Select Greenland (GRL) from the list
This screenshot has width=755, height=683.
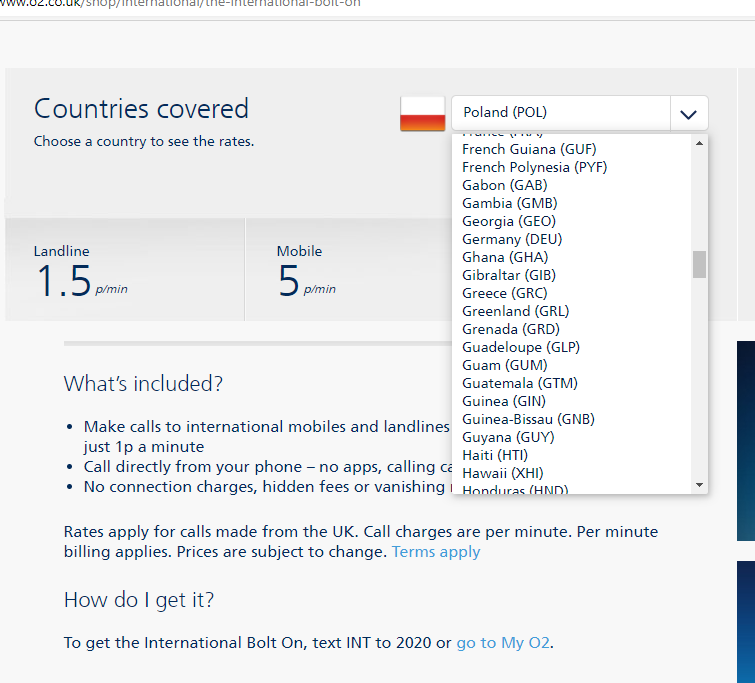515,311
